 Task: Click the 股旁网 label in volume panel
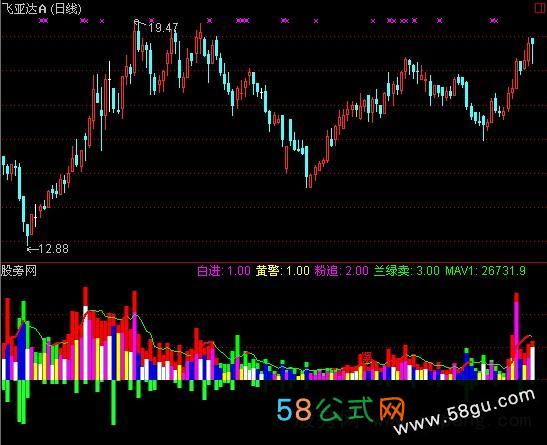(19, 271)
